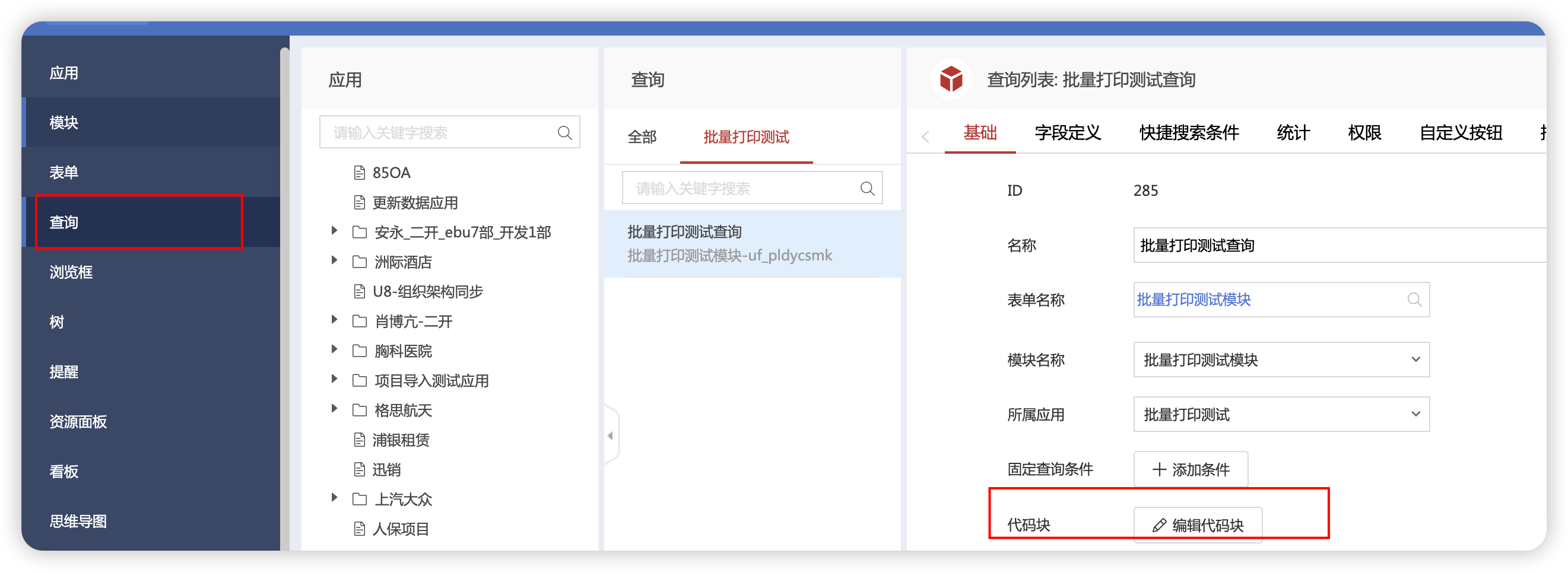Switch to the 字段定义 tab
Viewport: 1568px width, 572px height.
(1068, 133)
